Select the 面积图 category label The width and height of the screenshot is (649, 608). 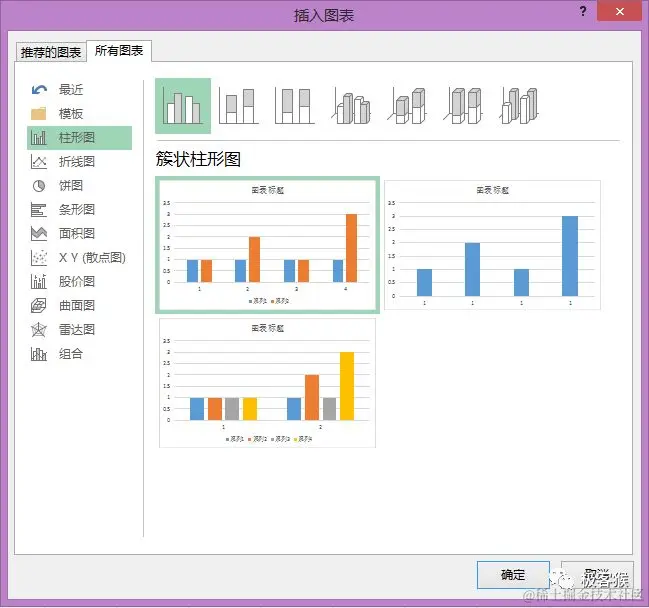(77, 233)
